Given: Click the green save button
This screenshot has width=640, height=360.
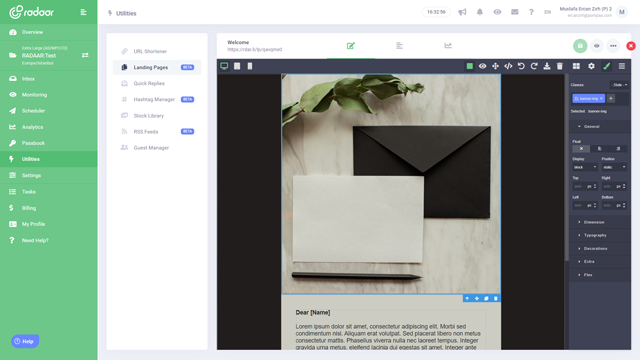Looking at the screenshot, I should pyautogui.click(x=580, y=46).
